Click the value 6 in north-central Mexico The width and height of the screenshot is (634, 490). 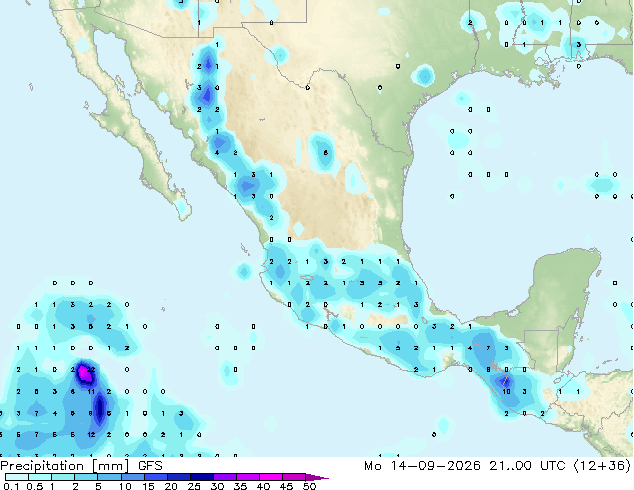tap(325, 153)
